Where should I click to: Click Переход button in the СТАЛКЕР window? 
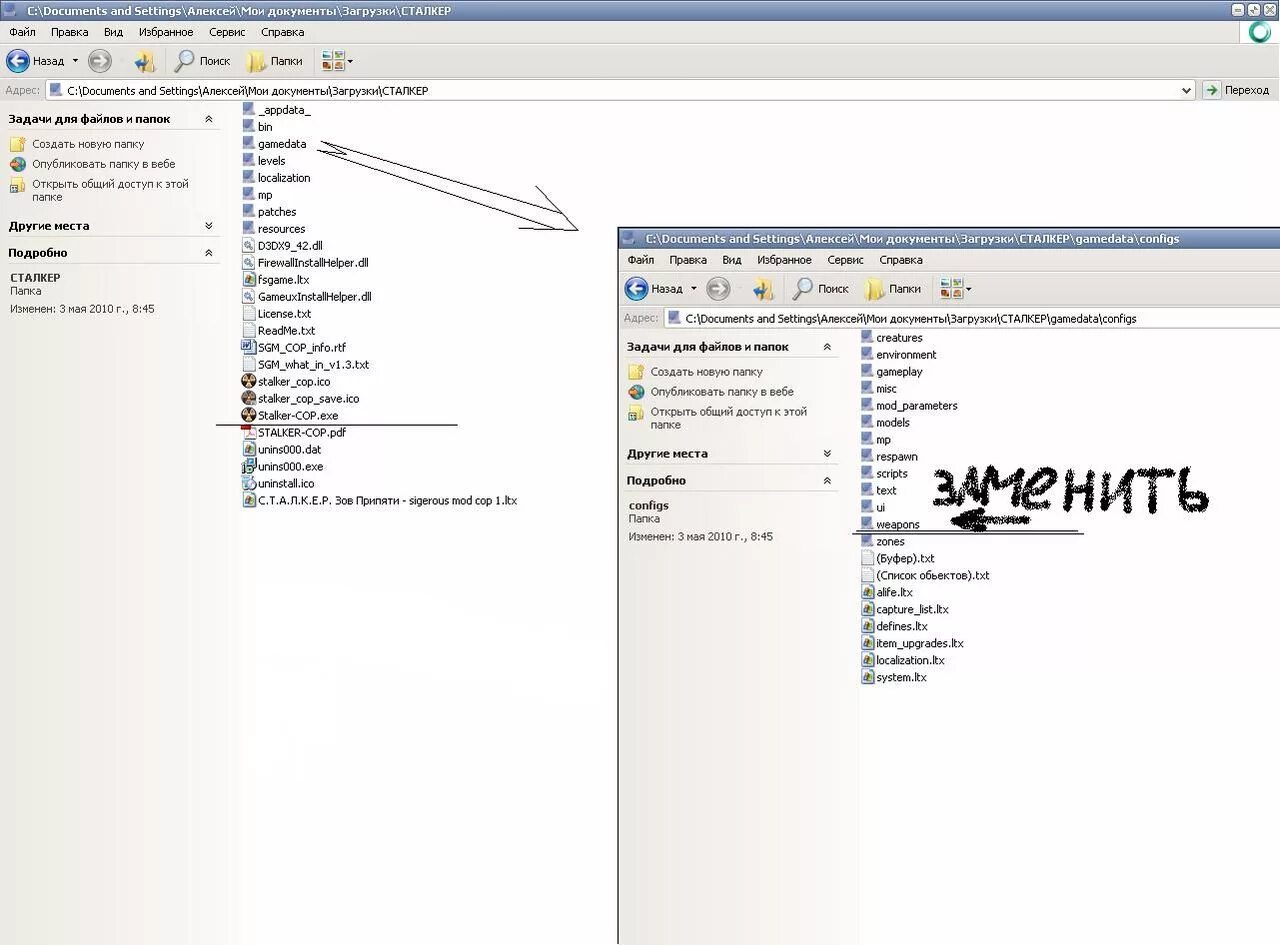click(x=1238, y=90)
